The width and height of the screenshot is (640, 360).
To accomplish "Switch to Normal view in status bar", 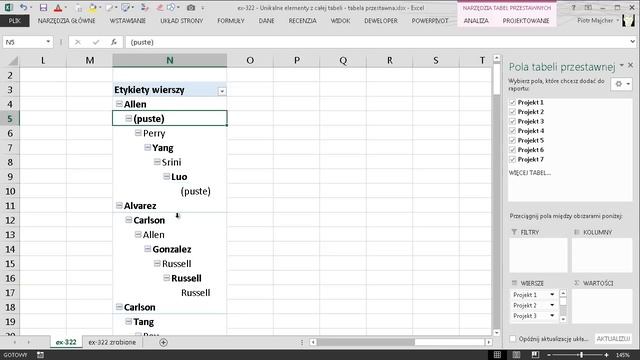I will point(497,355).
